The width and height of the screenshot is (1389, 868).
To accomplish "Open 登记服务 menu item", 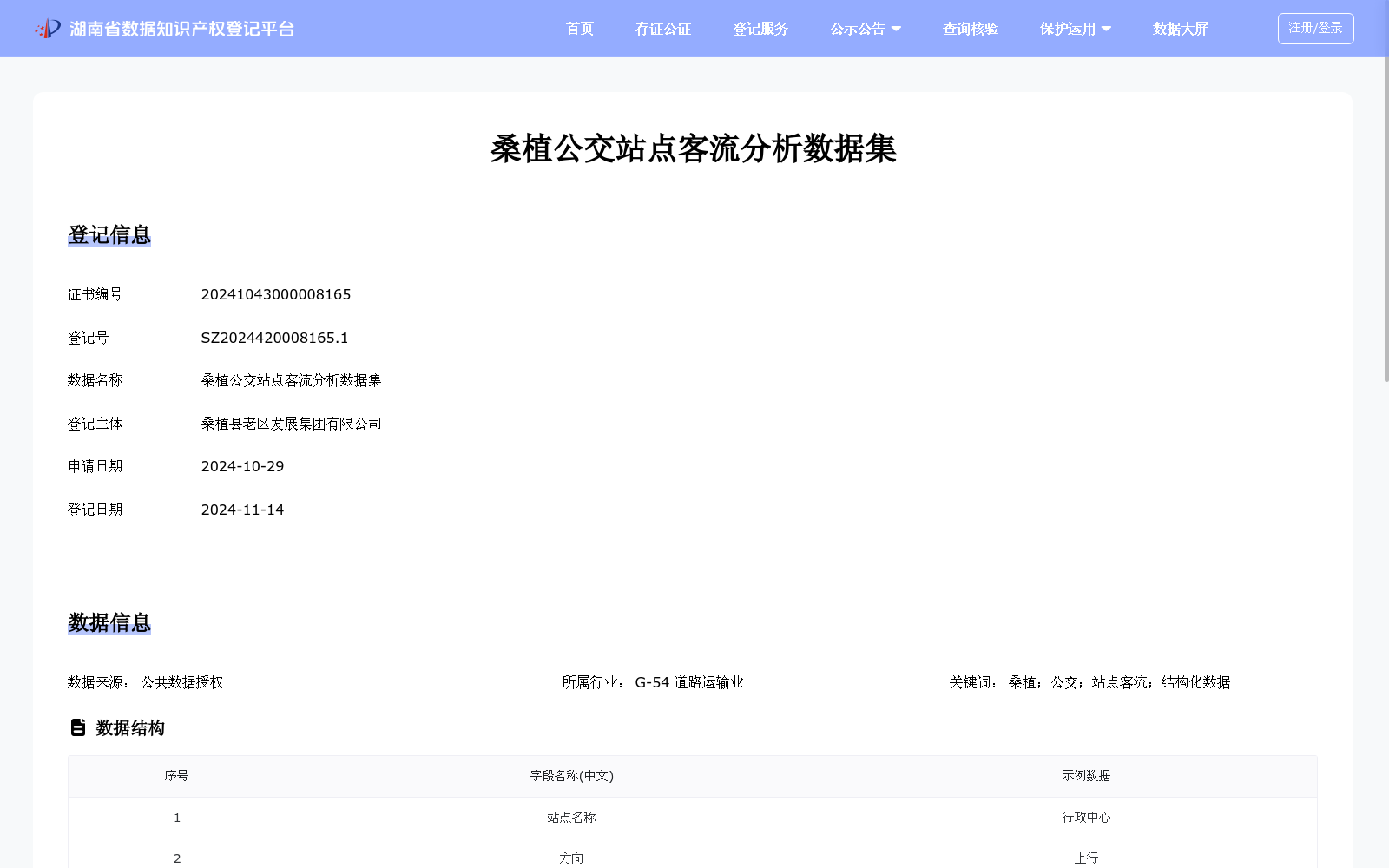I will [760, 29].
